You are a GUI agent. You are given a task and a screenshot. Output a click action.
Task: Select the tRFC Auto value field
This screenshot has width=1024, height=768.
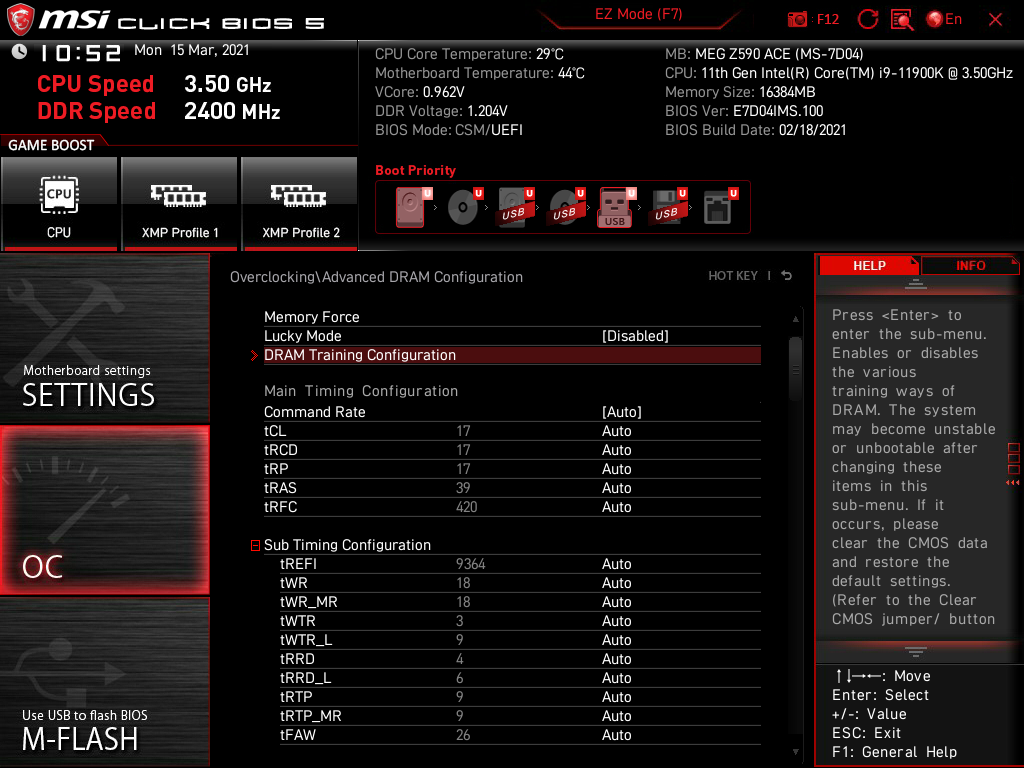616,507
